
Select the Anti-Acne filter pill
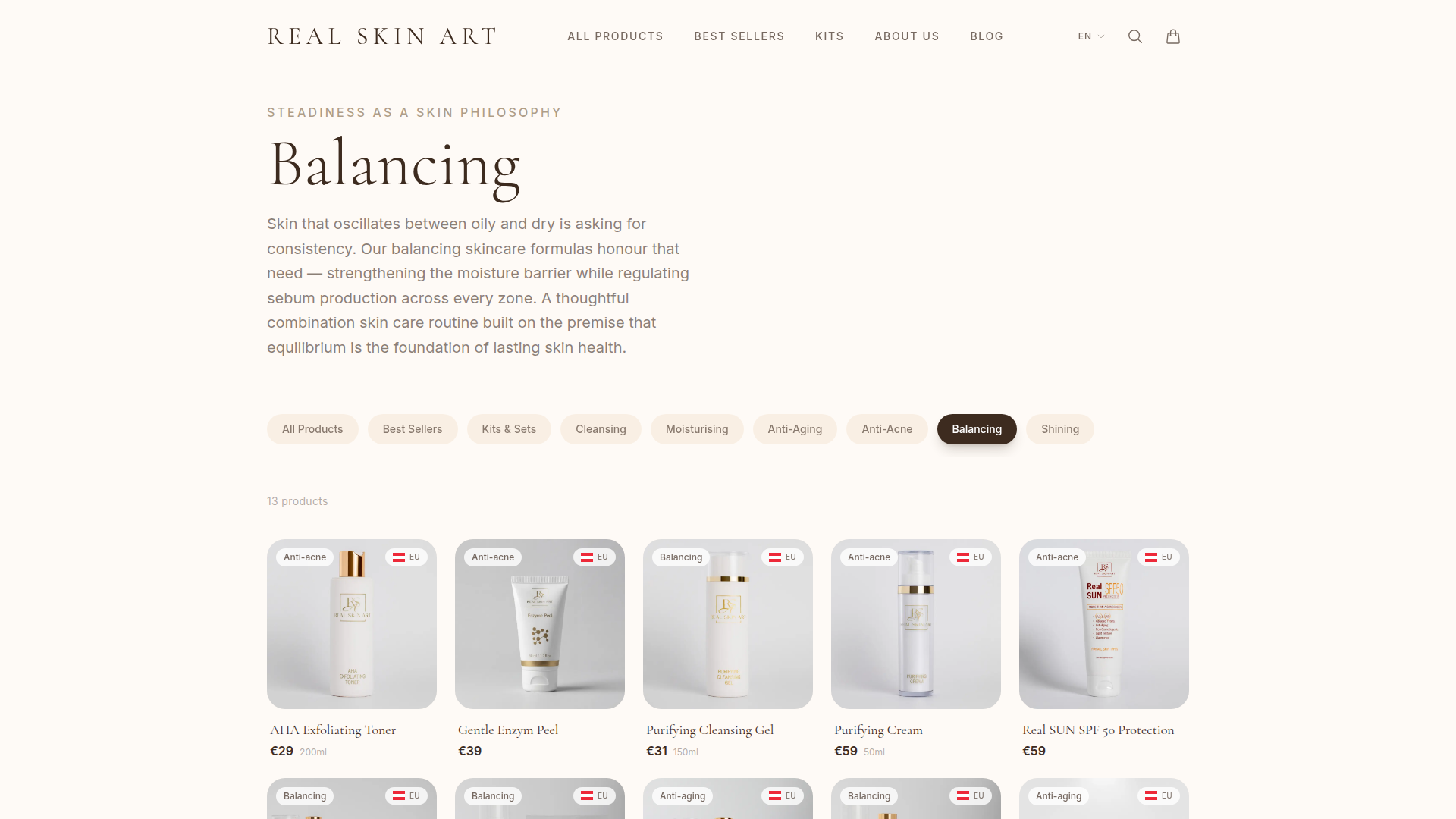coord(887,429)
